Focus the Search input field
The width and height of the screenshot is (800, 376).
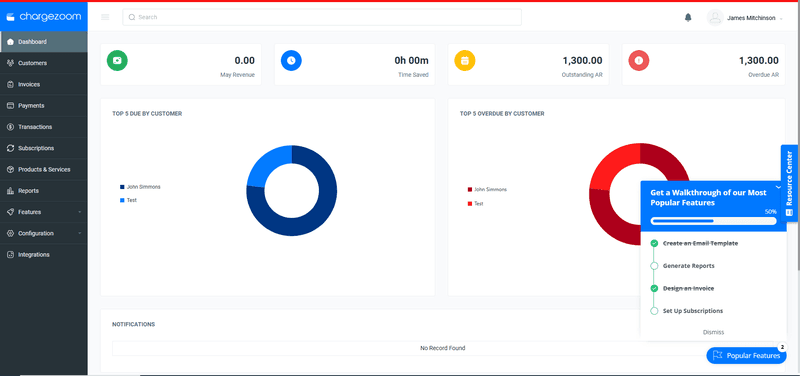[x=322, y=17]
